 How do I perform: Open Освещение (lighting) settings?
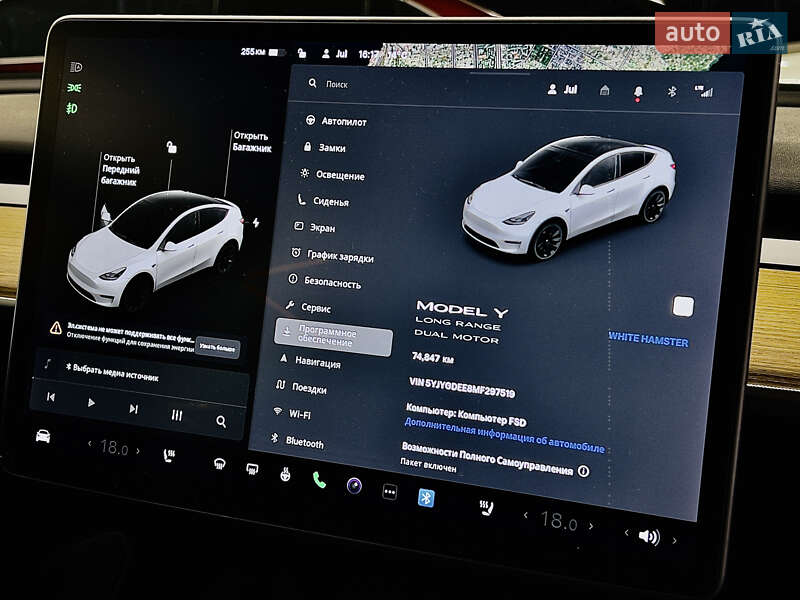pyautogui.click(x=338, y=175)
